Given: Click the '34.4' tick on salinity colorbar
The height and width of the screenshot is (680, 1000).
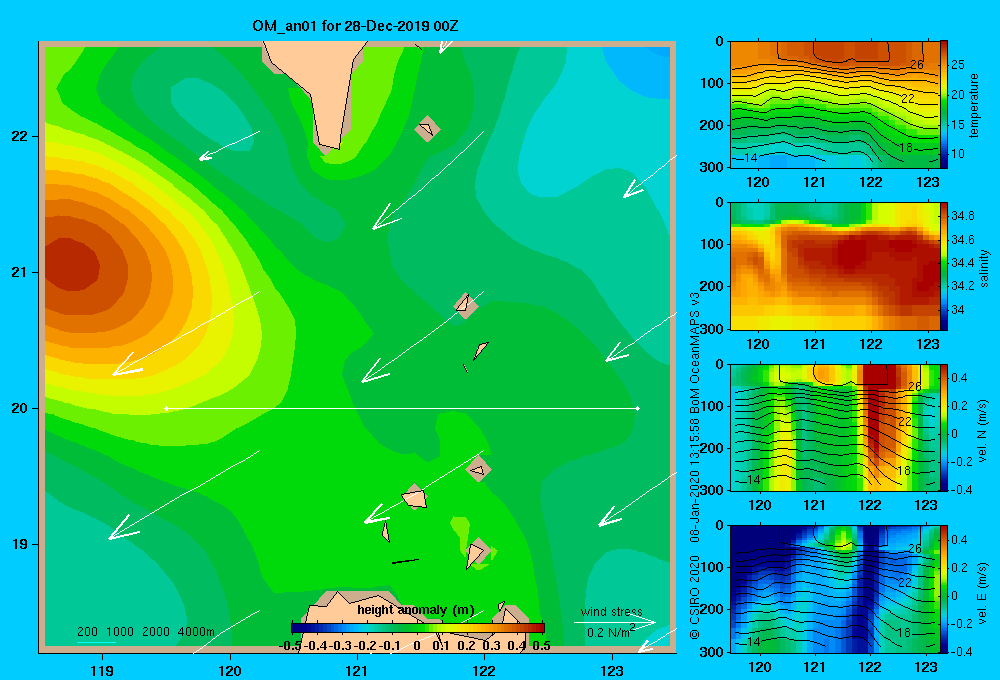Looking at the screenshot, I should click(963, 263).
